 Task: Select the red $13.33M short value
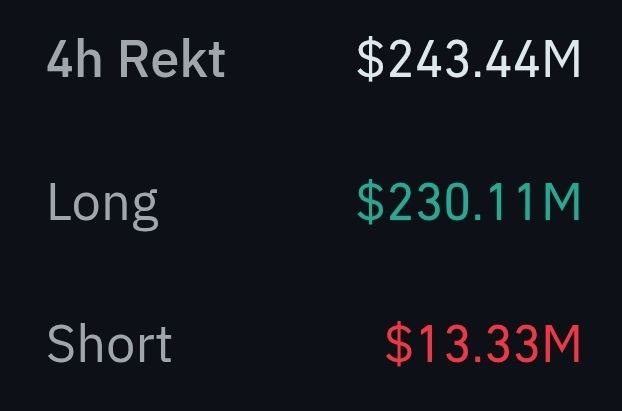[x=483, y=344]
